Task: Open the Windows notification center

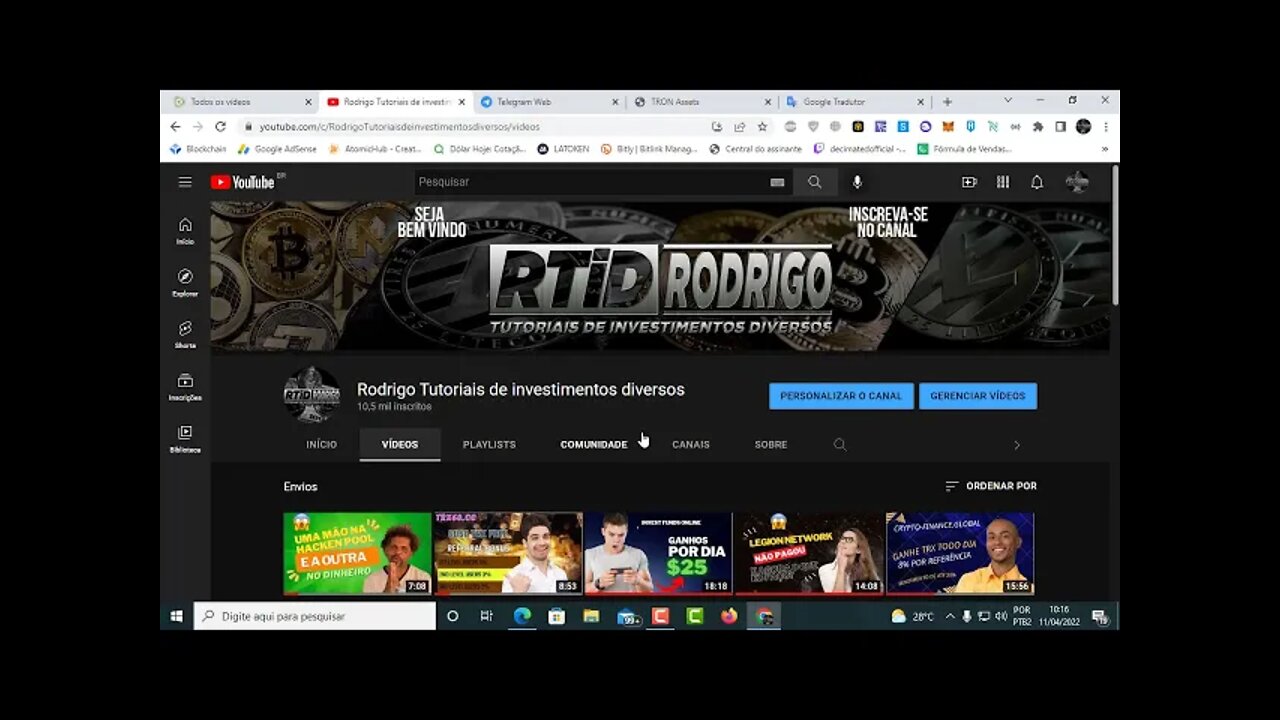Action: 1100,616
